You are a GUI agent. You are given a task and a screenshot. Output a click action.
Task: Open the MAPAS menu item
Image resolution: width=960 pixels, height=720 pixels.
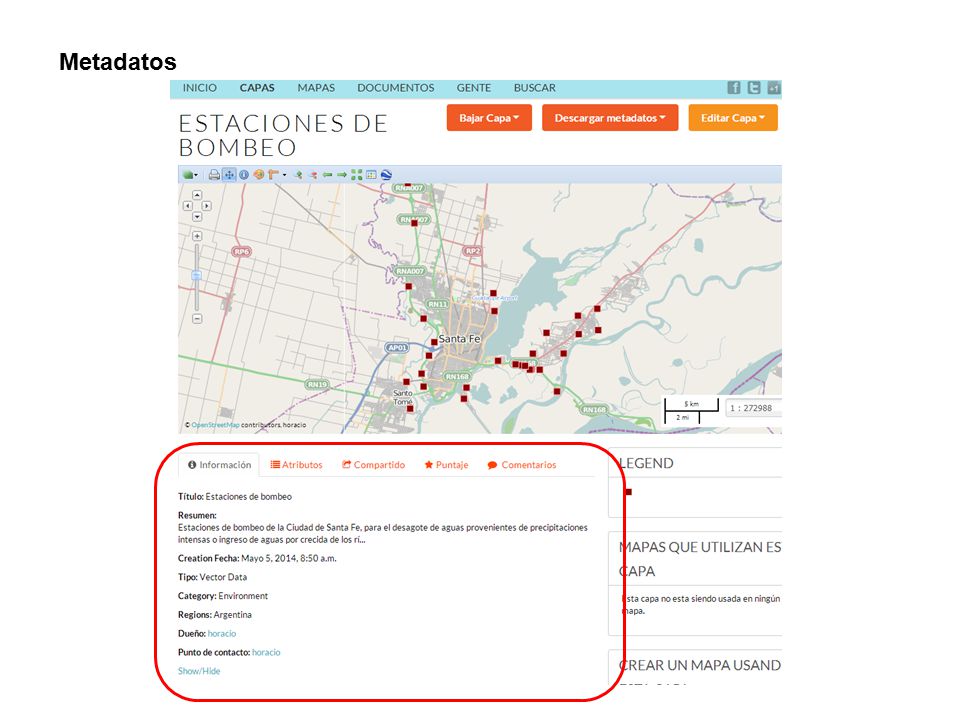click(316, 88)
